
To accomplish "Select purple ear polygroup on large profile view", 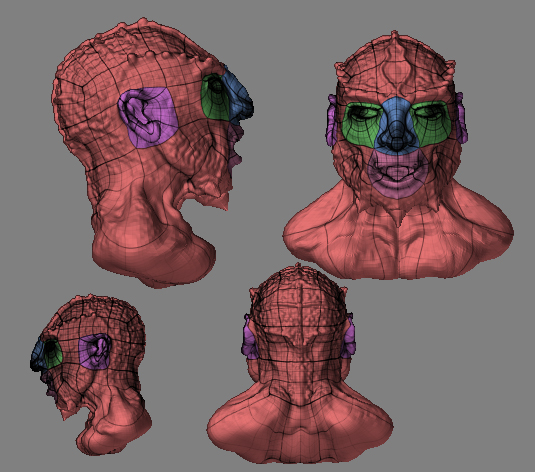I will [x=148, y=117].
